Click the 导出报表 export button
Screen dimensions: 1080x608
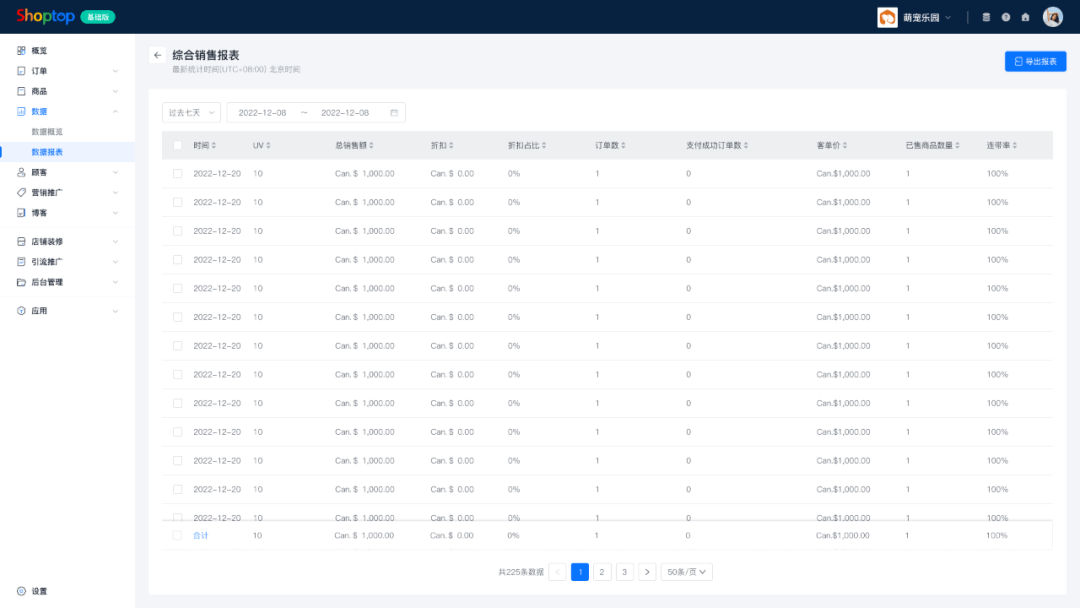(x=1035, y=61)
